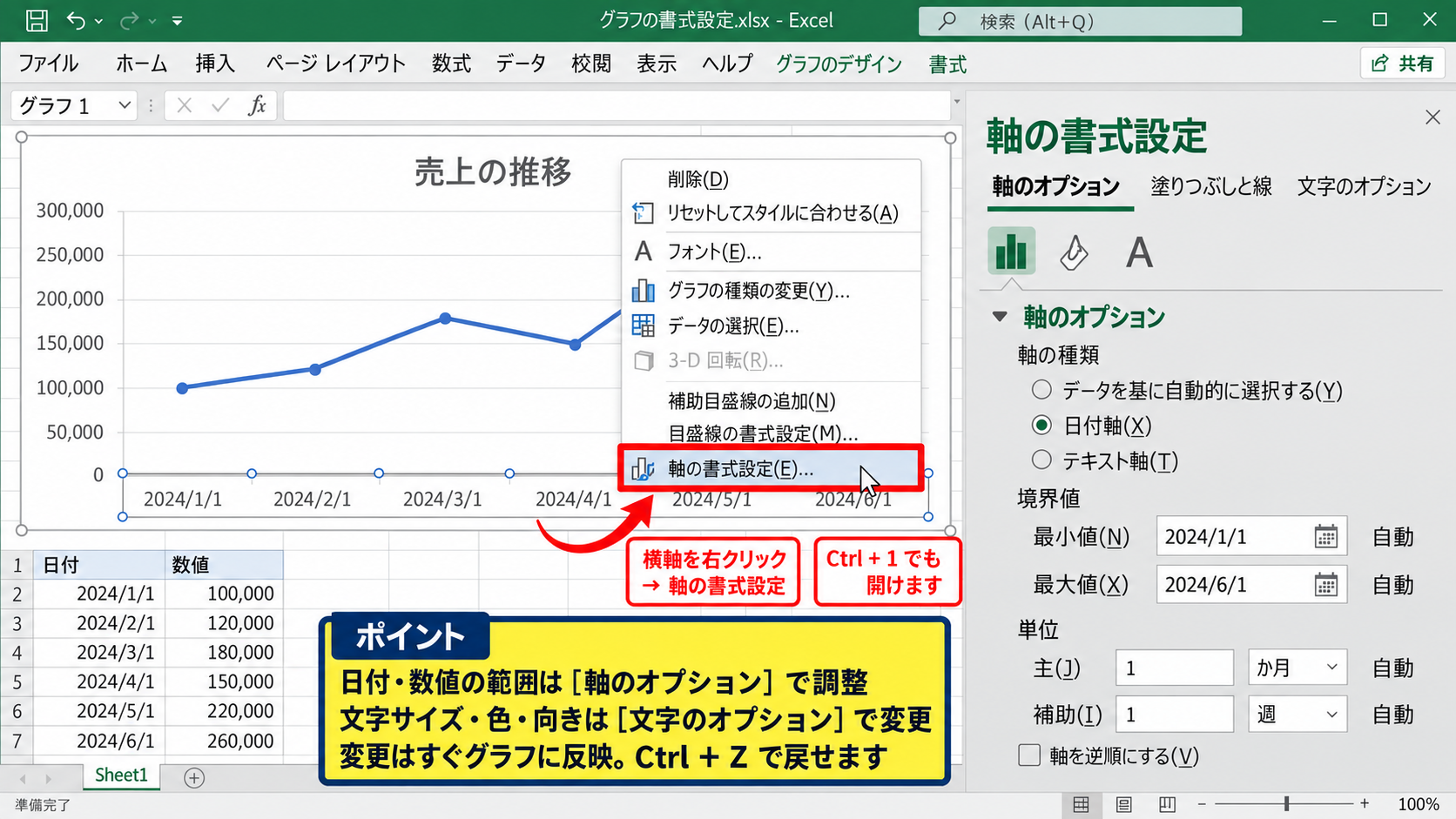1456x819 pixels.
Task: Switch to Page Layout view icon
Action: click(1124, 805)
